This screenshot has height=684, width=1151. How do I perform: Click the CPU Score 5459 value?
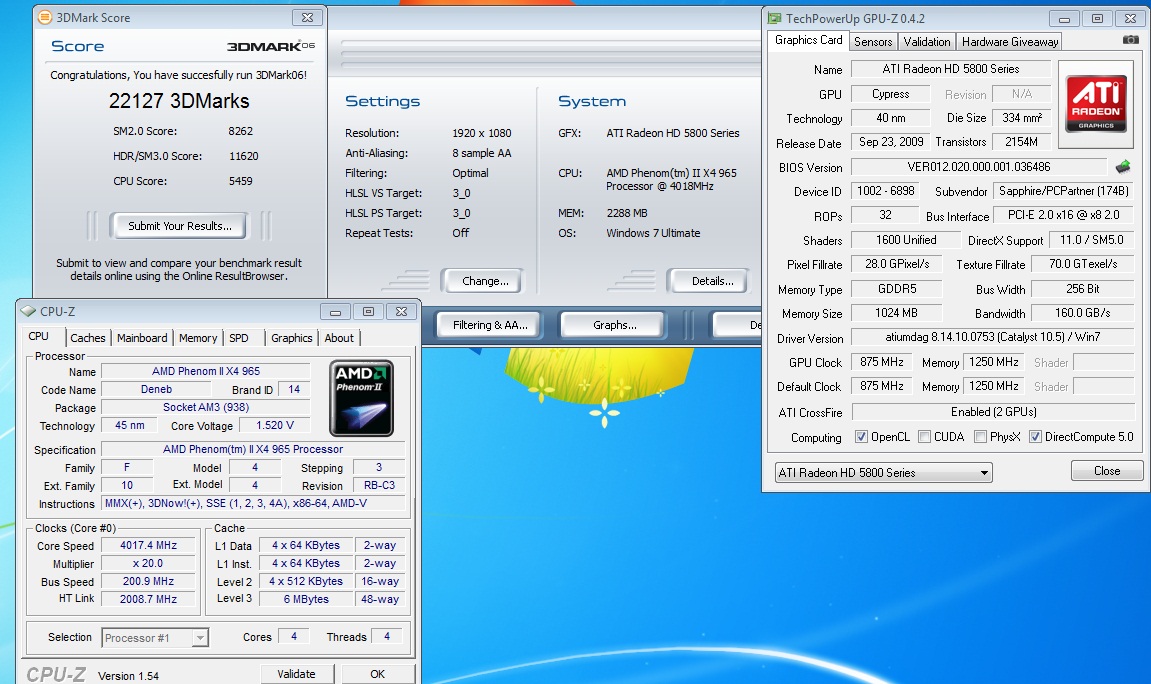point(241,181)
